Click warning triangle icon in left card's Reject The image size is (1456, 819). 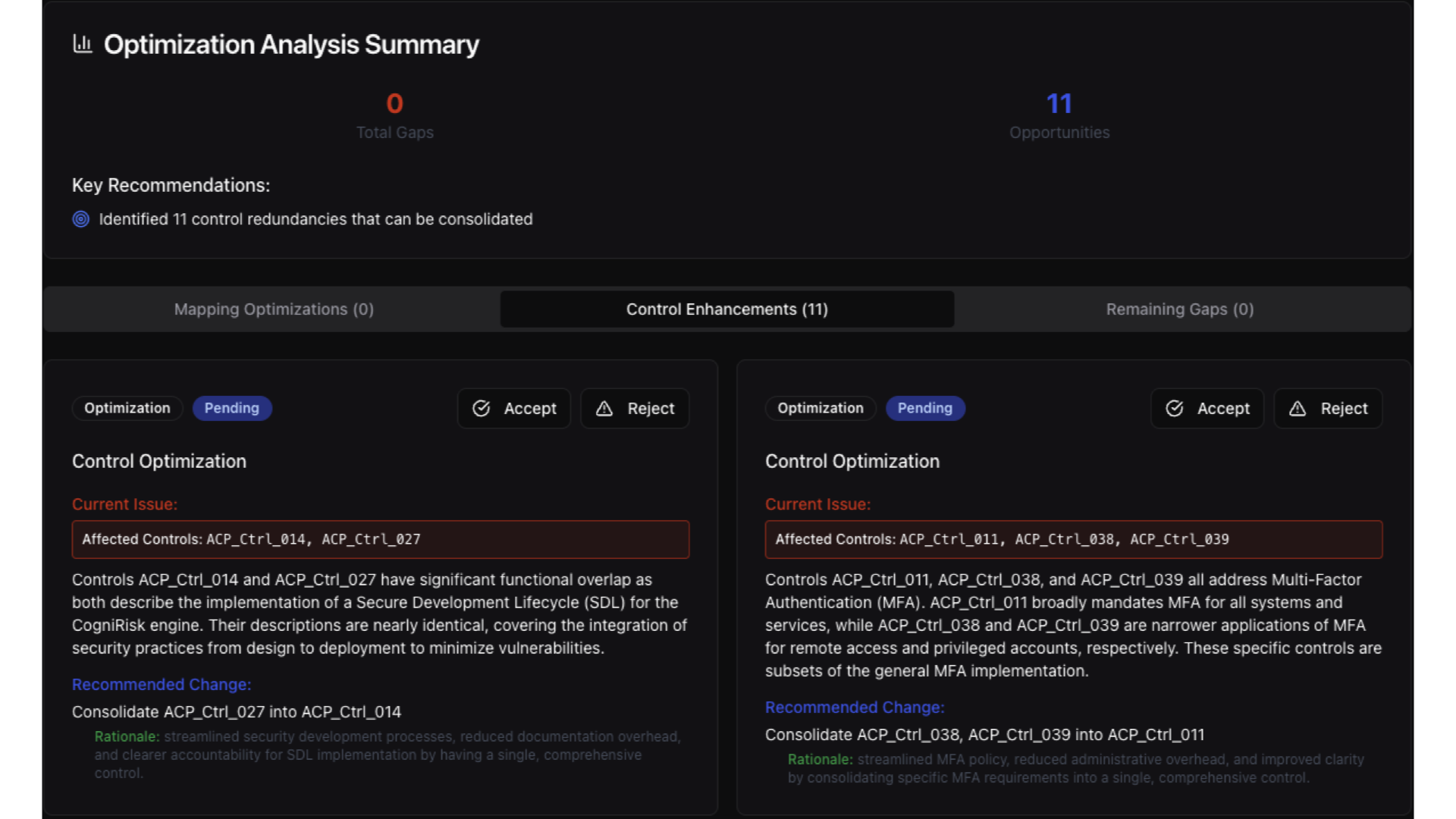point(604,409)
